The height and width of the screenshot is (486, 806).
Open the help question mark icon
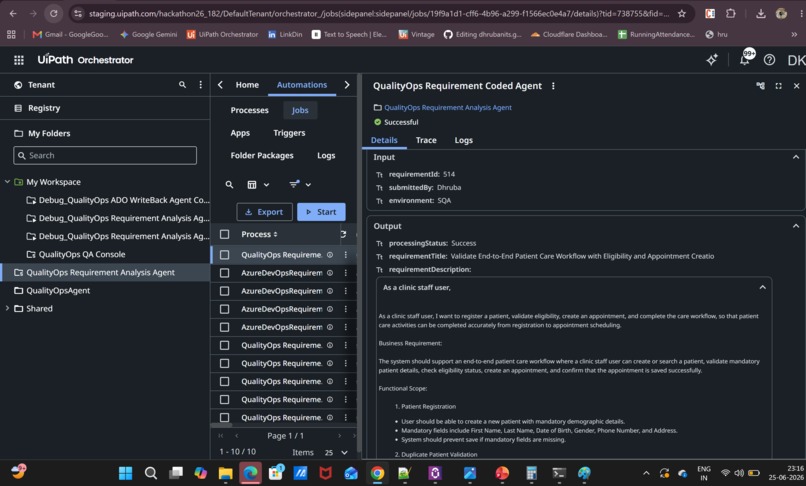pyautogui.click(x=769, y=60)
